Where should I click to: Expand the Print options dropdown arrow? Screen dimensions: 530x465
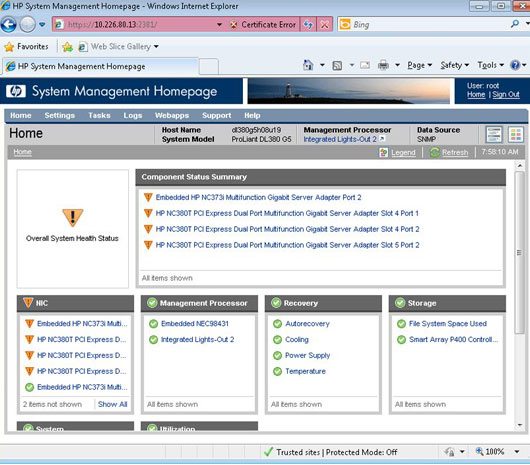click(398, 65)
